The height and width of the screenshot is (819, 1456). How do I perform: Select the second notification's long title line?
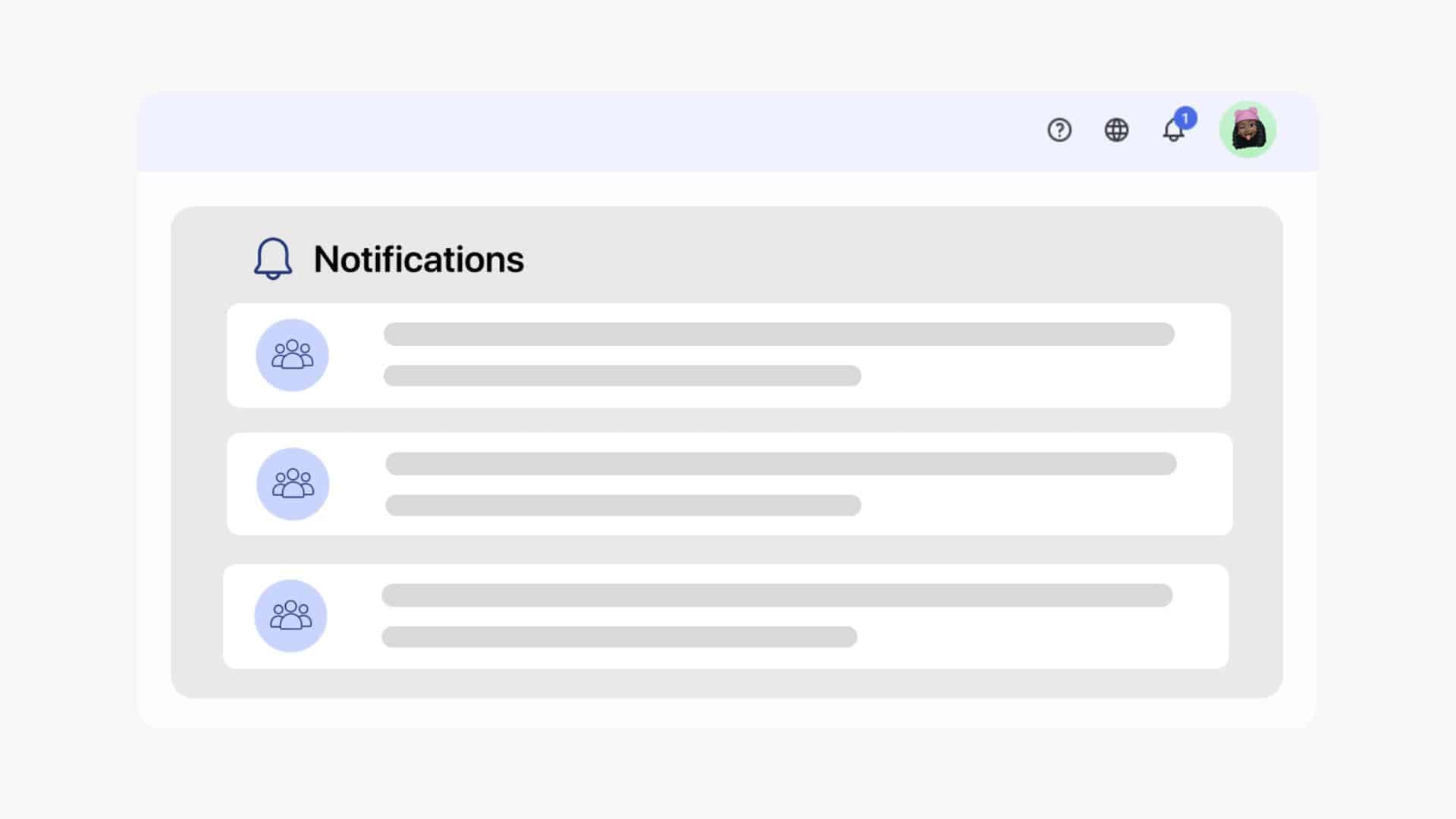780,463
